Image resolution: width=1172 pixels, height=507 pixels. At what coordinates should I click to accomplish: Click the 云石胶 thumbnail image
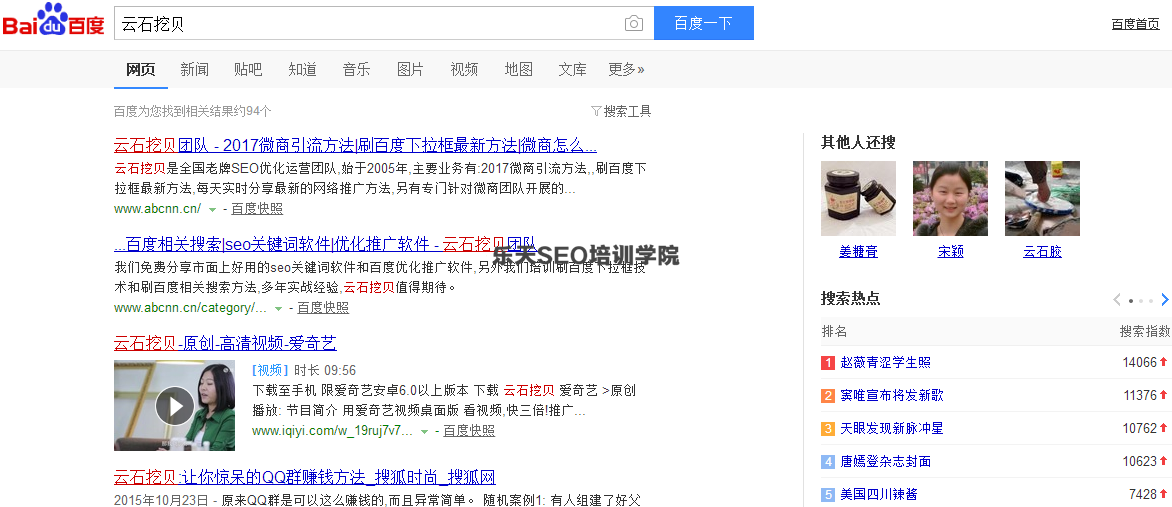1042,198
